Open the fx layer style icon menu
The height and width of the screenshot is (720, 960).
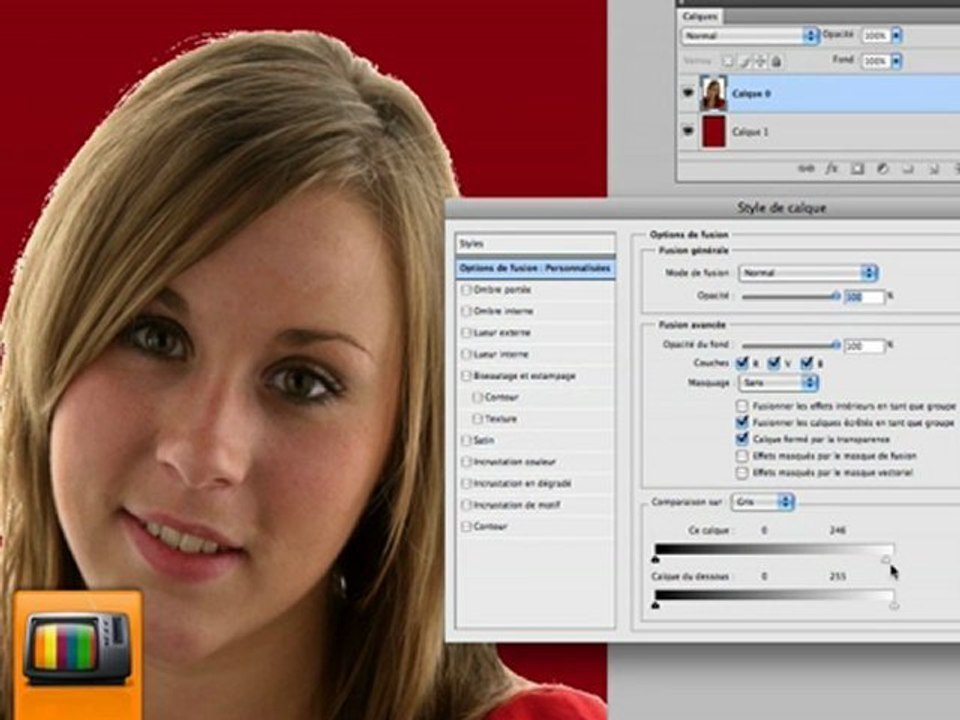click(831, 168)
